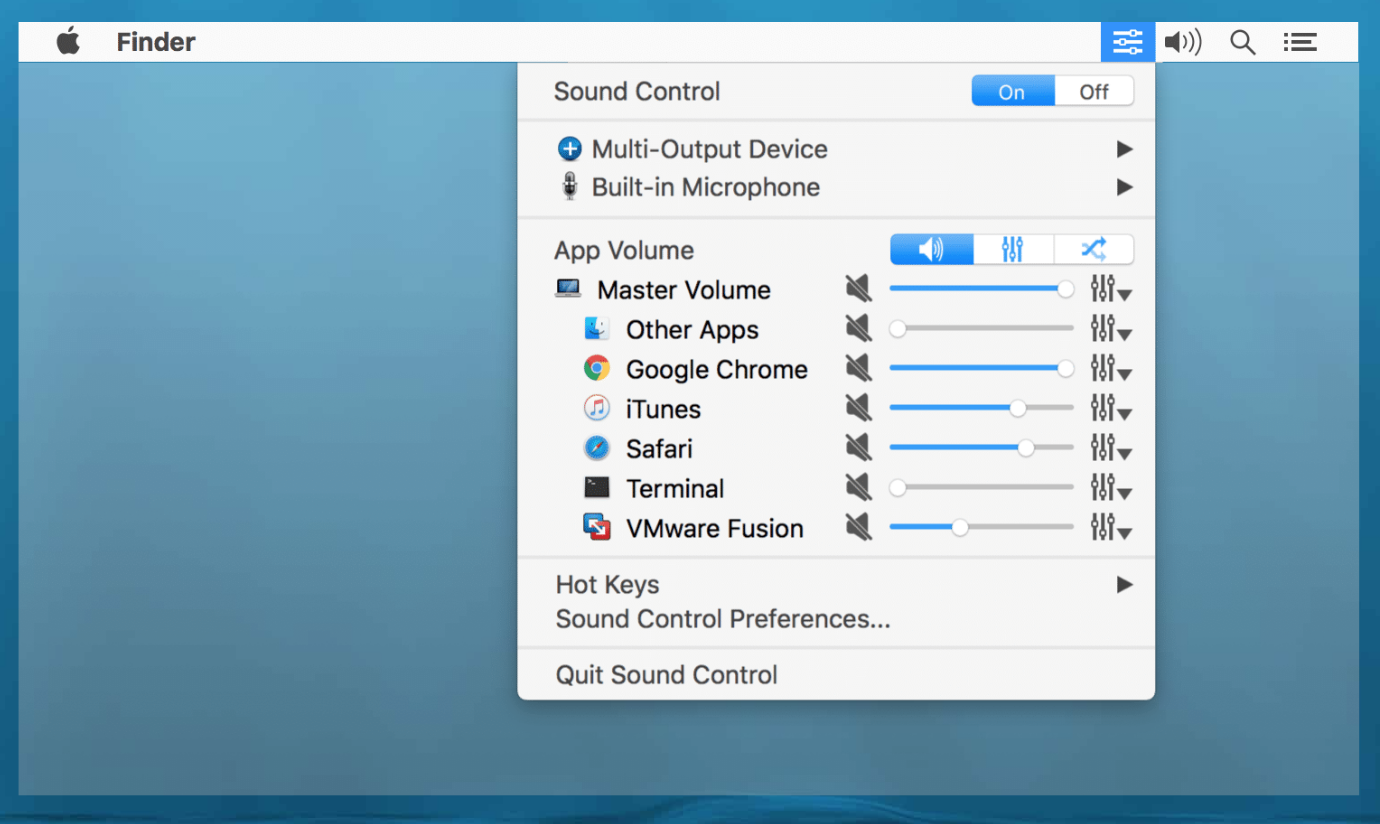Click the Safari label

click(x=659, y=449)
